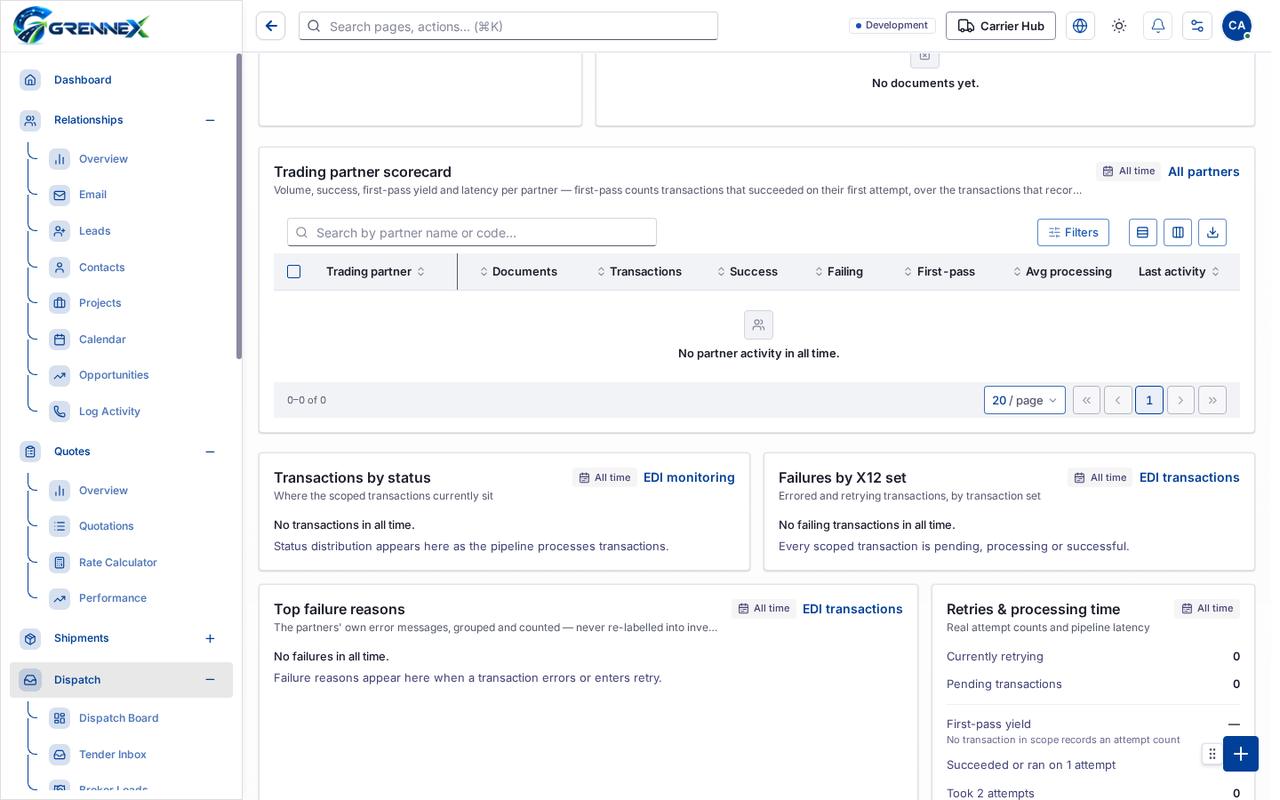Toggle light/dark theme sun icon
Screen dimensions: 1280x800
point(1119,26)
